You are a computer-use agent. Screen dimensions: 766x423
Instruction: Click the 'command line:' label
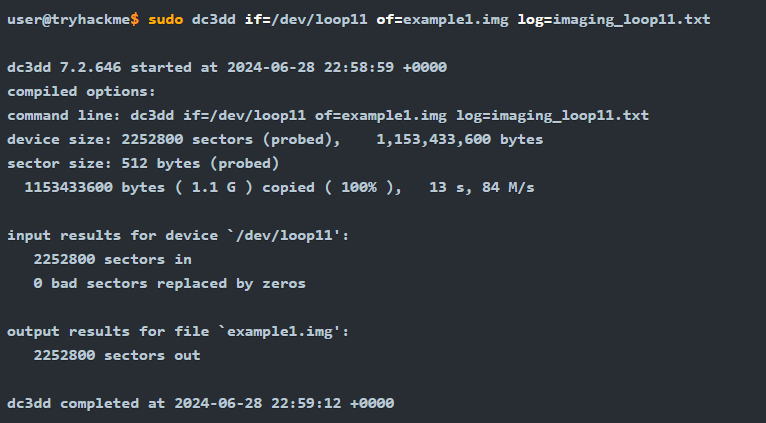pos(64,116)
